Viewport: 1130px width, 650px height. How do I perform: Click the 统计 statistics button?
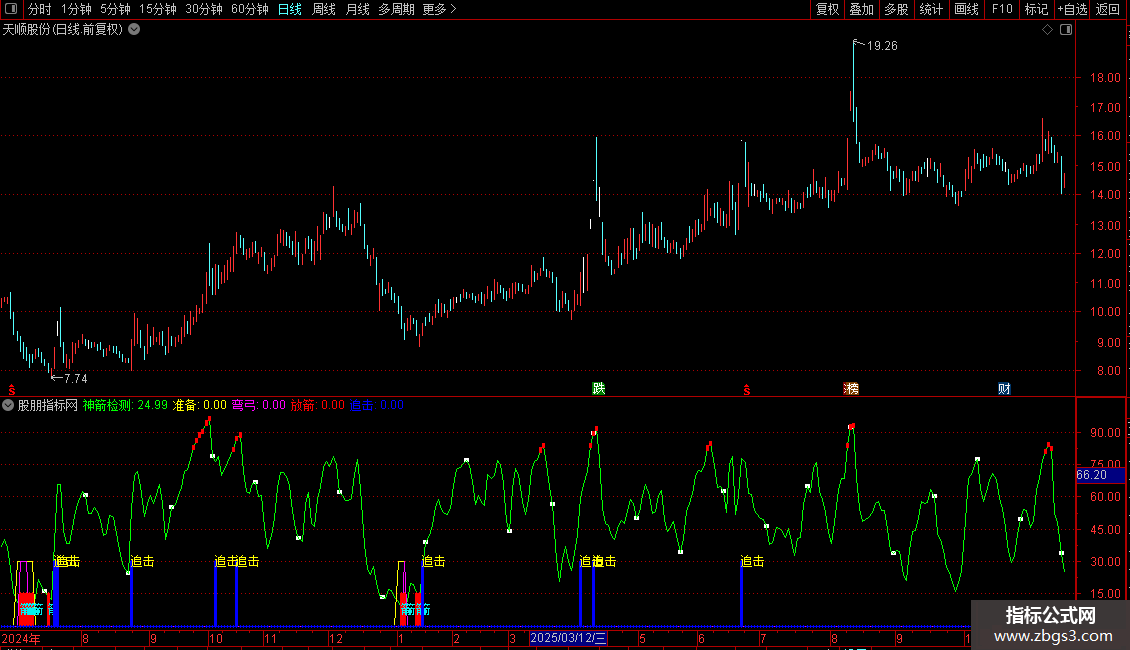pyautogui.click(x=931, y=9)
